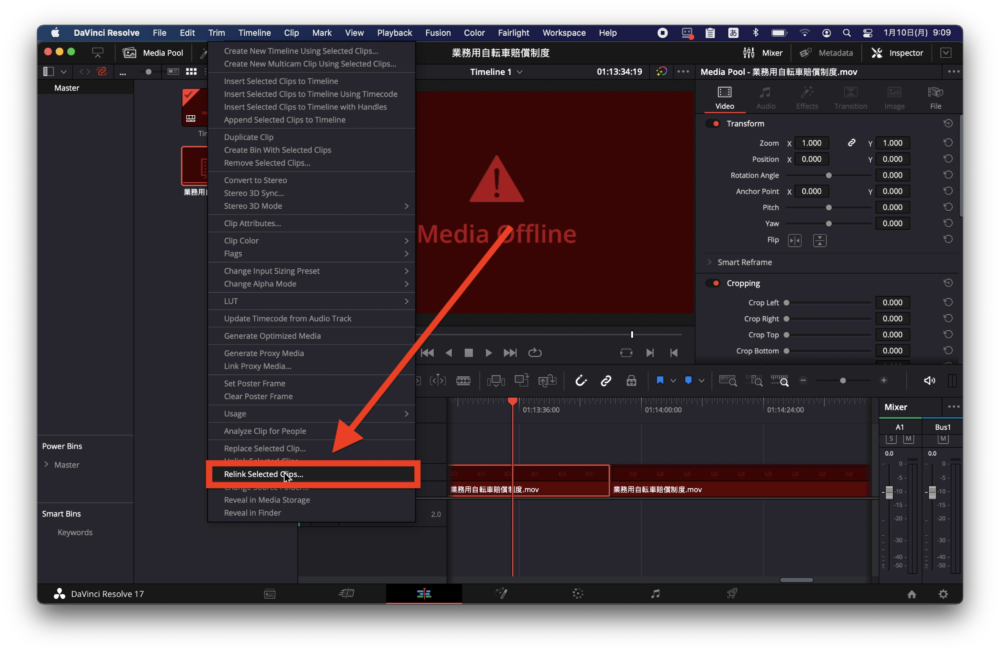Choose Relink Selected Clips from context menu
The image size is (1000, 653).
(312, 474)
